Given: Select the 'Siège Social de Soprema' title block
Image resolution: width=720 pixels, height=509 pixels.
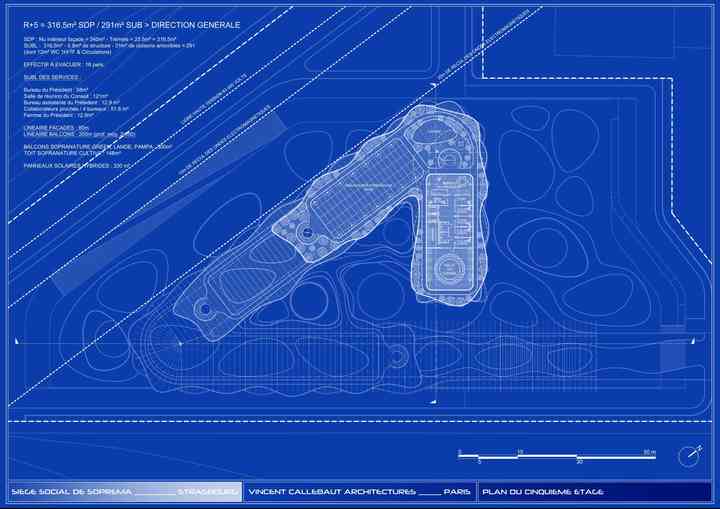Looking at the screenshot, I should point(123,492).
